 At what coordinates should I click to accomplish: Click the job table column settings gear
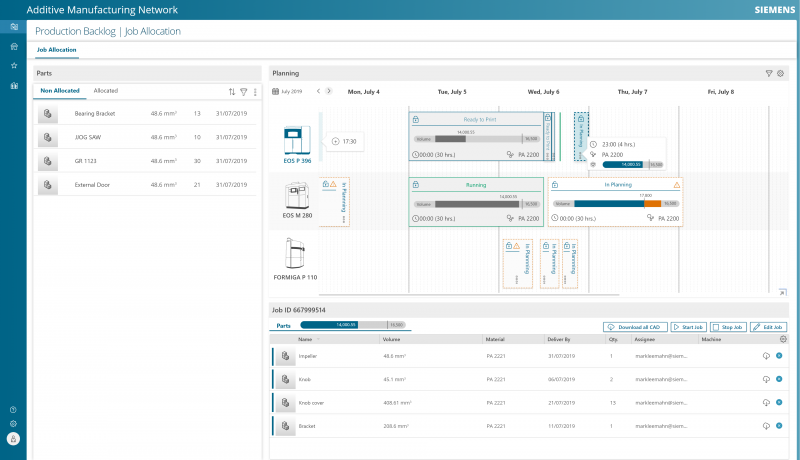pos(783,339)
